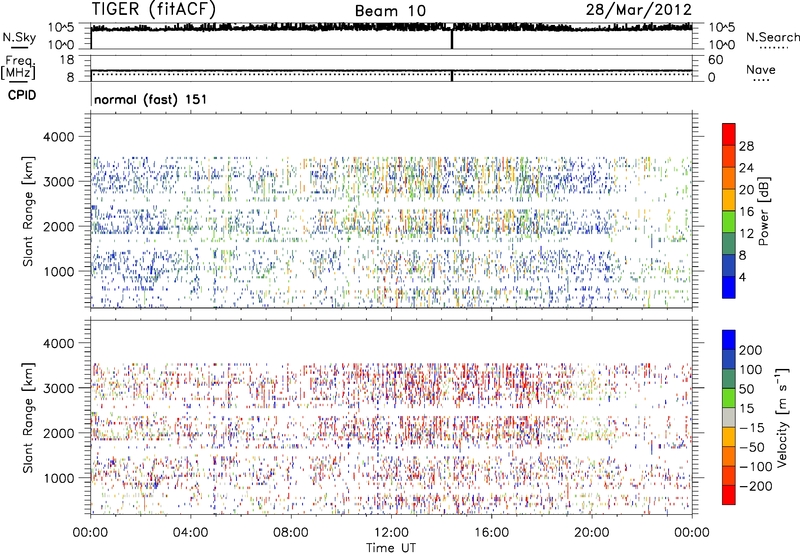Image resolution: width=800 pixels, height=554 pixels.
Task: Click the Beam 10 label
Action: 390,11
